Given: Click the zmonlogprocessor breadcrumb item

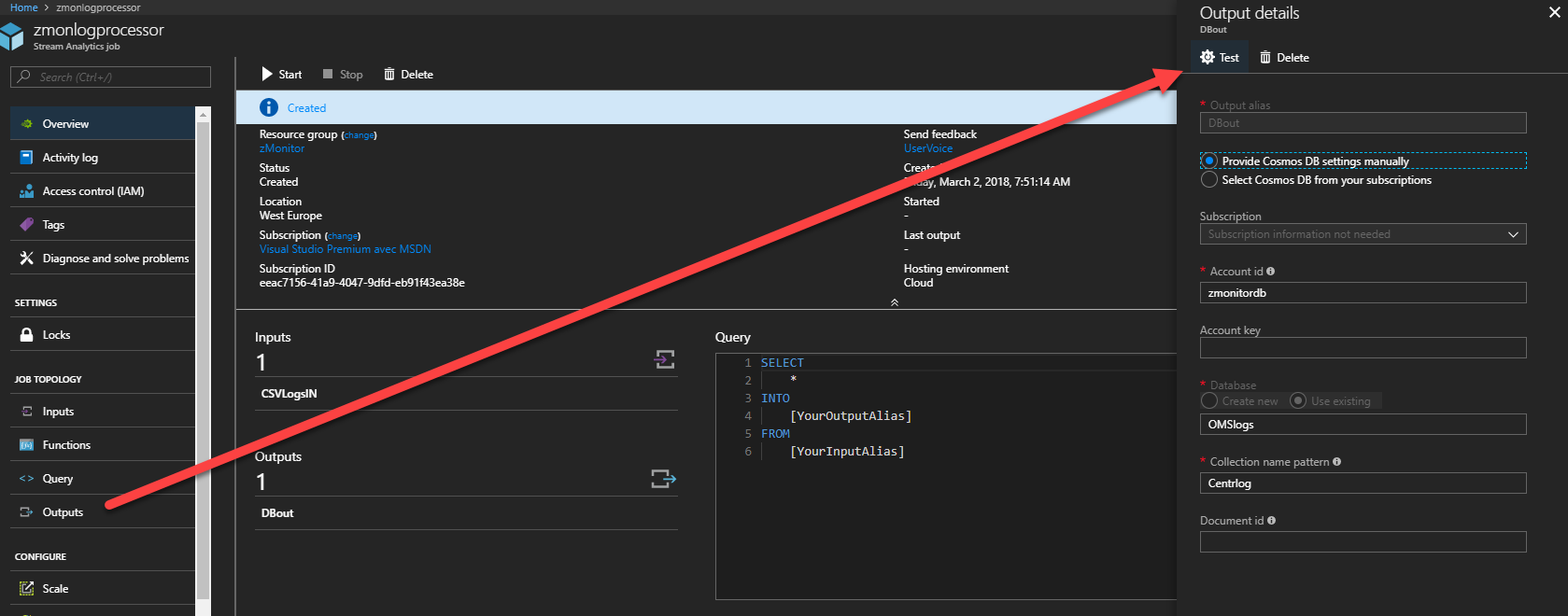Looking at the screenshot, I should pos(98,7).
